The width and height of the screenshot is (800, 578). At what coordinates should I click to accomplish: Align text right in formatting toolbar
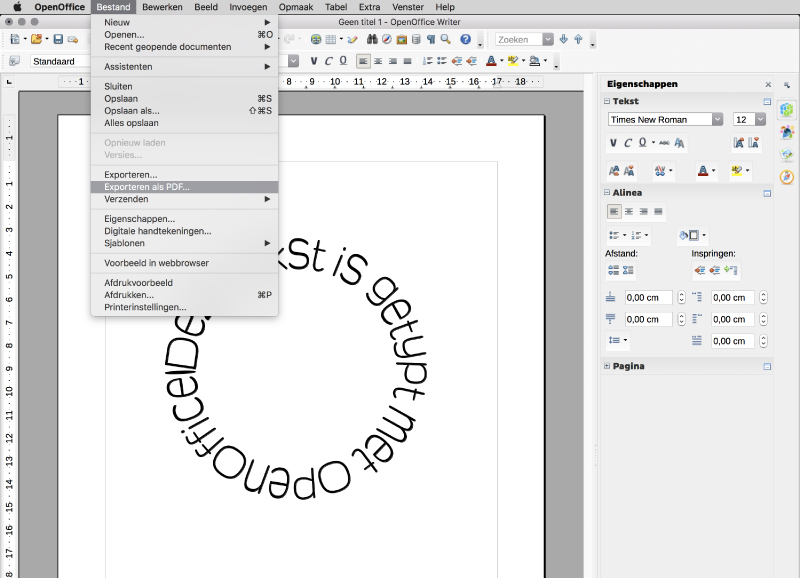pyautogui.click(x=393, y=61)
